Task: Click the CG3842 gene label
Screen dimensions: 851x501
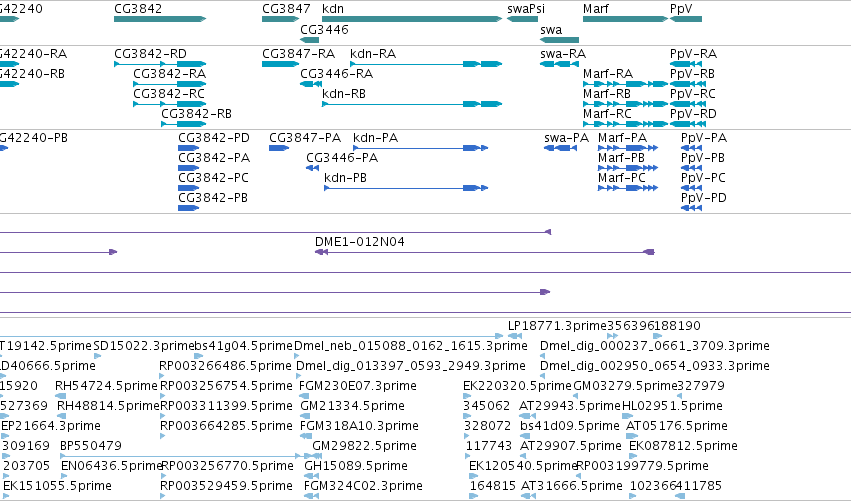Action: point(138,9)
